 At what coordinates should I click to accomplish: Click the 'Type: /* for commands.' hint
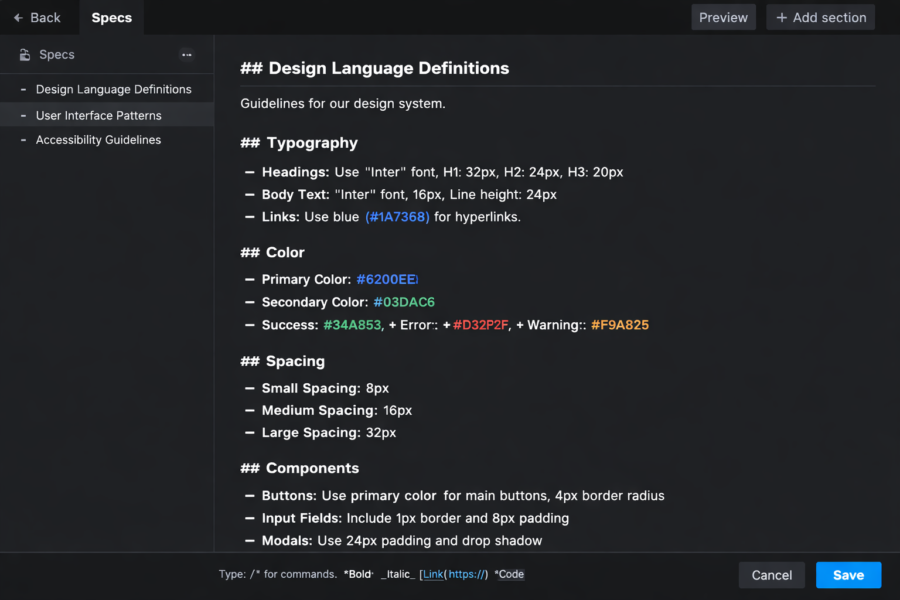click(277, 574)
